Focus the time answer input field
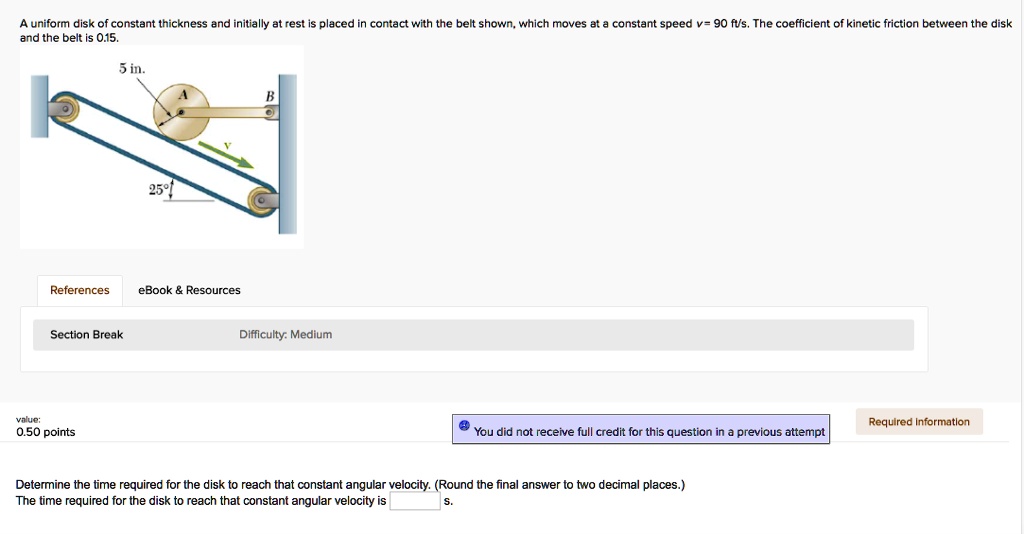Viewport: 1024px width, 534px height. click(x=414, y=501)
